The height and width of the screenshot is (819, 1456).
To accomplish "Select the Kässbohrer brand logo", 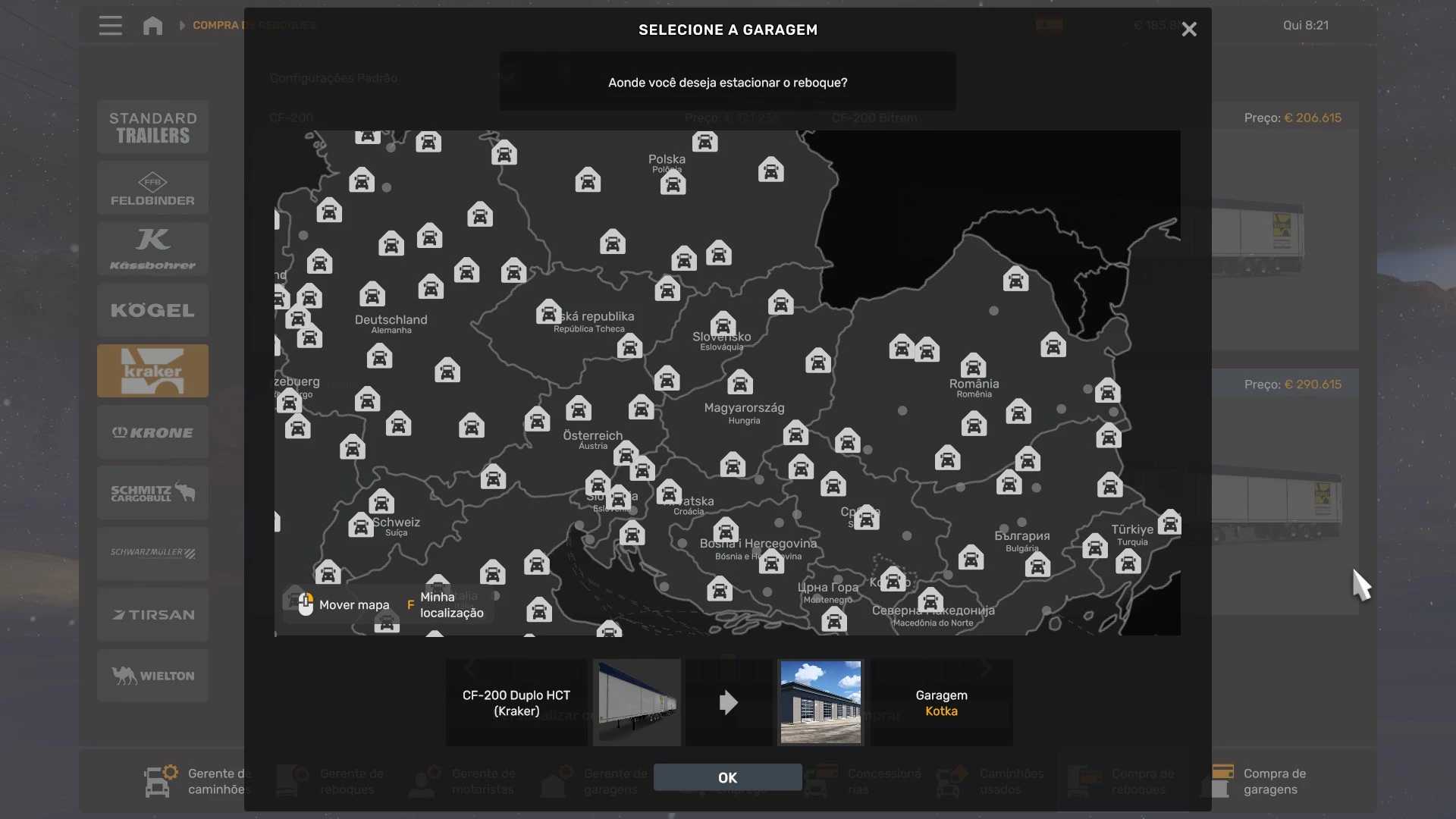I will click(x=152, y=249).
